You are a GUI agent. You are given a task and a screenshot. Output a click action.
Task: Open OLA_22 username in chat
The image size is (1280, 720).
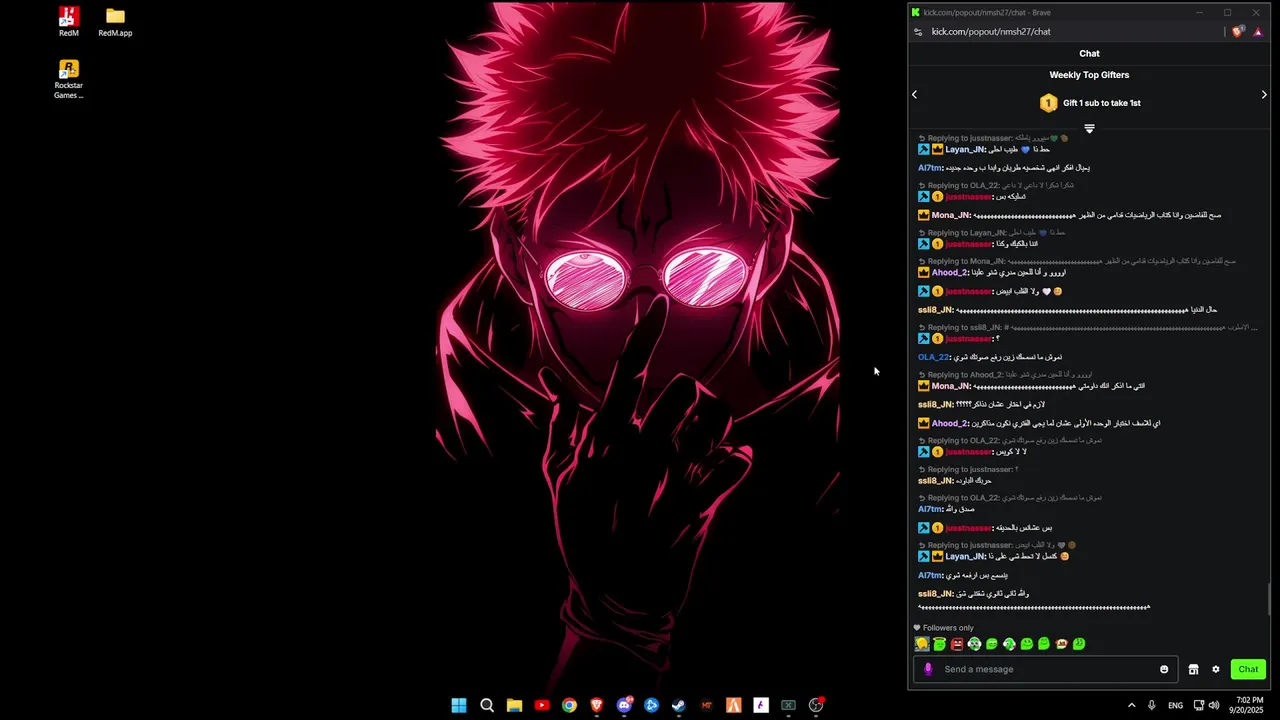[x=933, y=357]
